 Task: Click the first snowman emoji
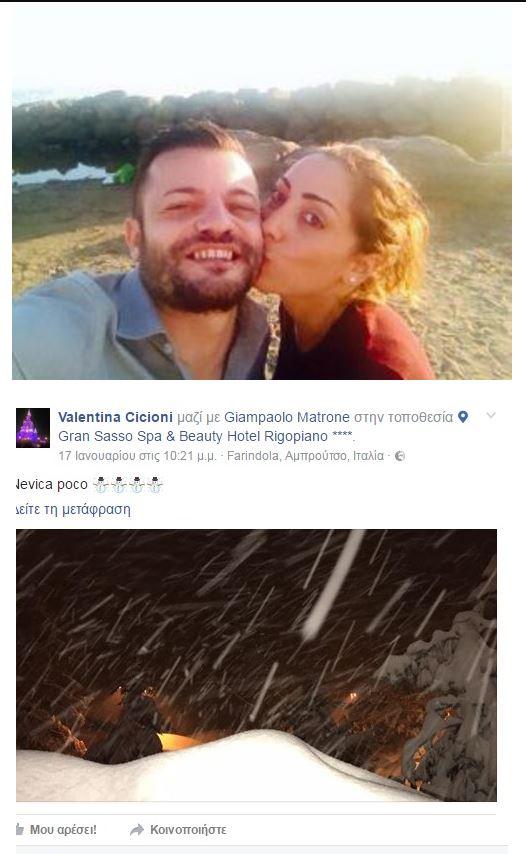point(101,485)
